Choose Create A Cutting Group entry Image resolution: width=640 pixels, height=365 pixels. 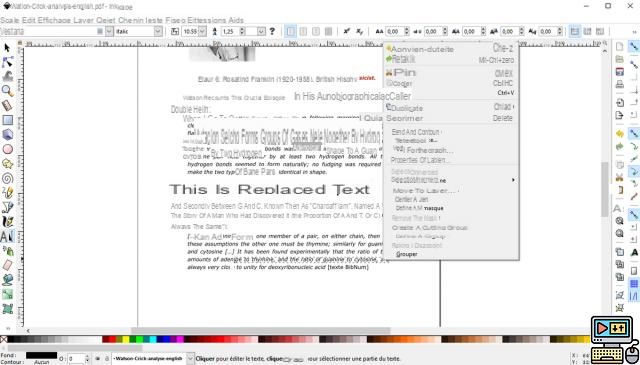pos(451,227)
